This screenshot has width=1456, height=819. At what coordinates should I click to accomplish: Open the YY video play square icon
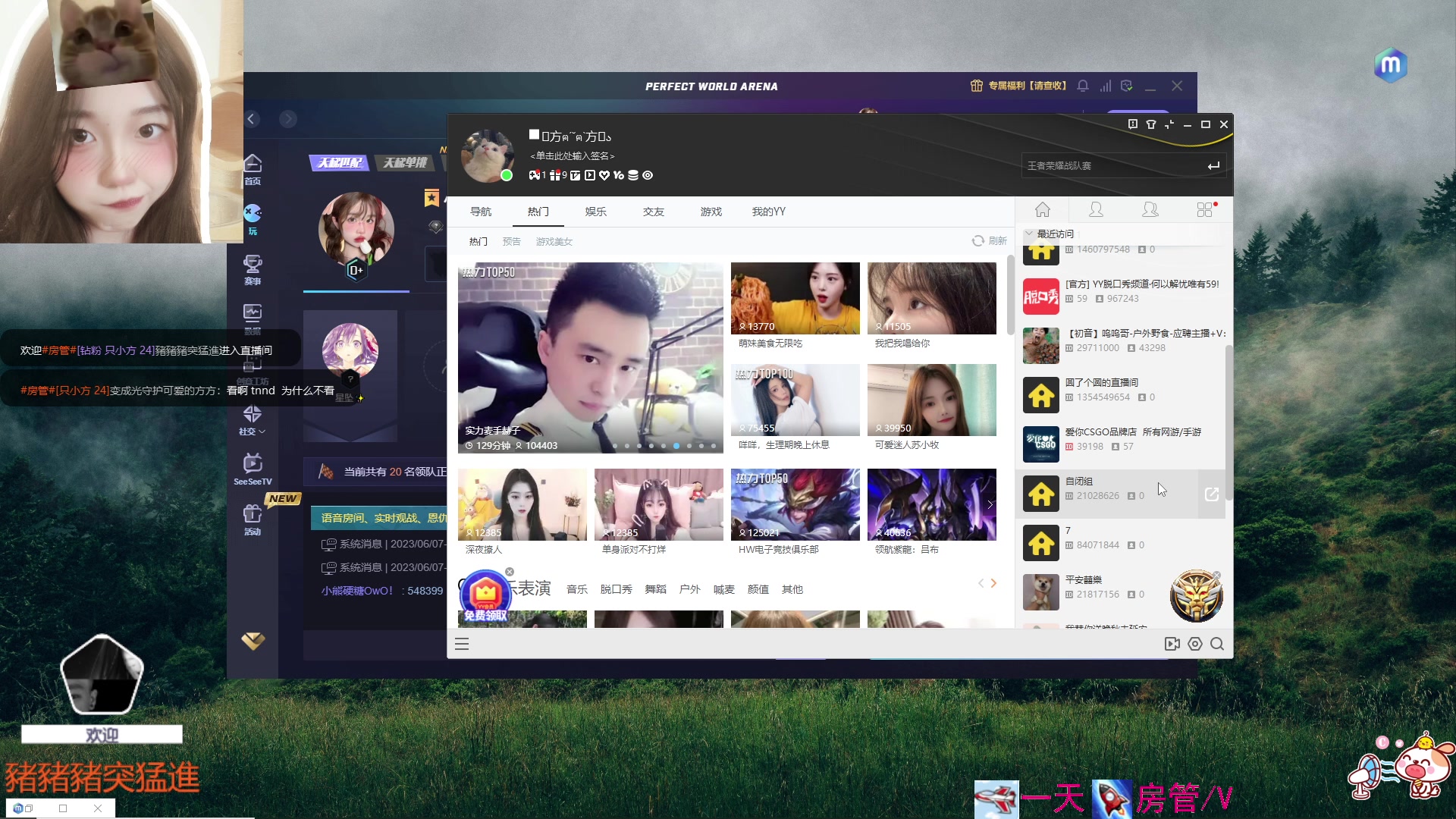click(590, 175)
